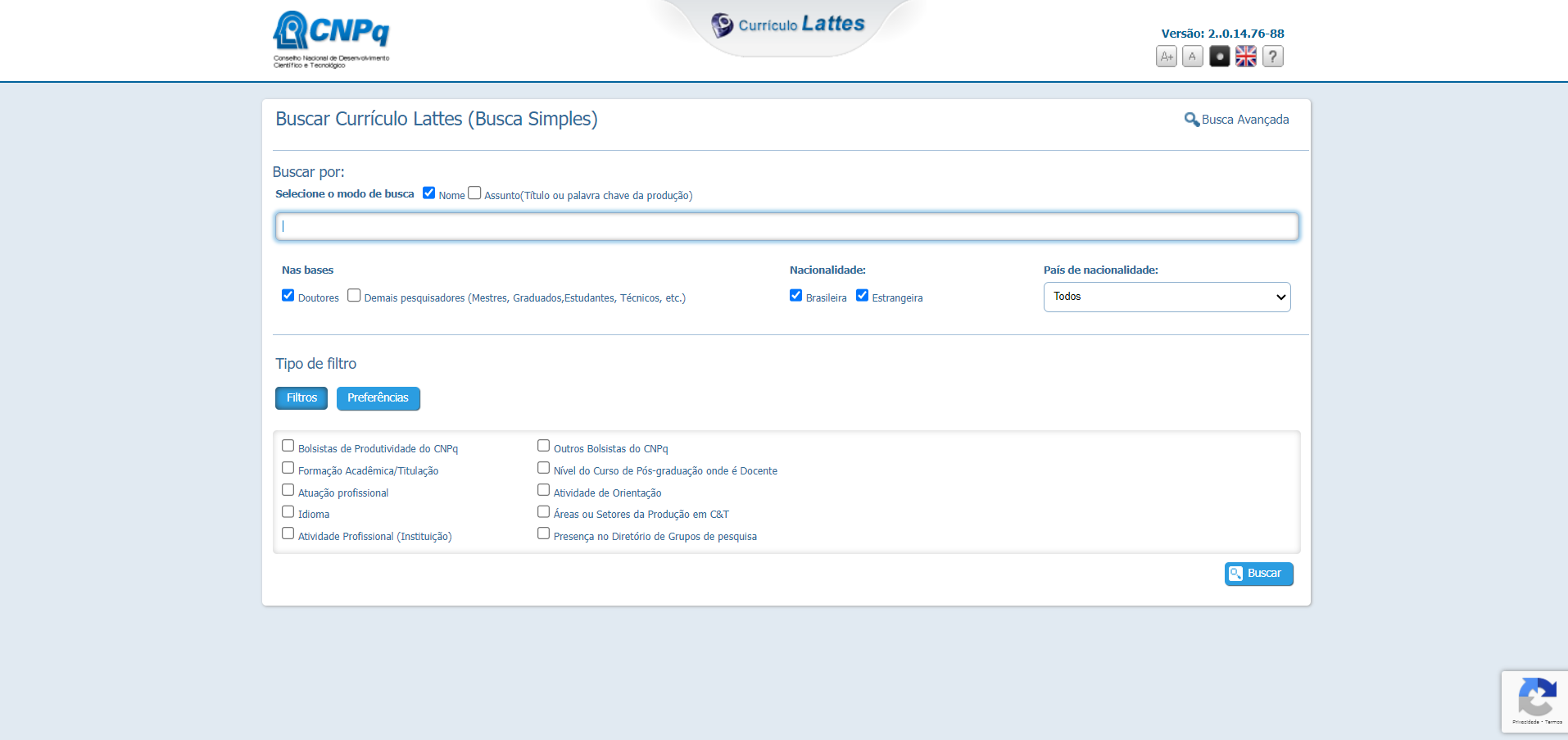Open País de nacionalidade dropdown

pyautogui.click(x=1167, y=297)
